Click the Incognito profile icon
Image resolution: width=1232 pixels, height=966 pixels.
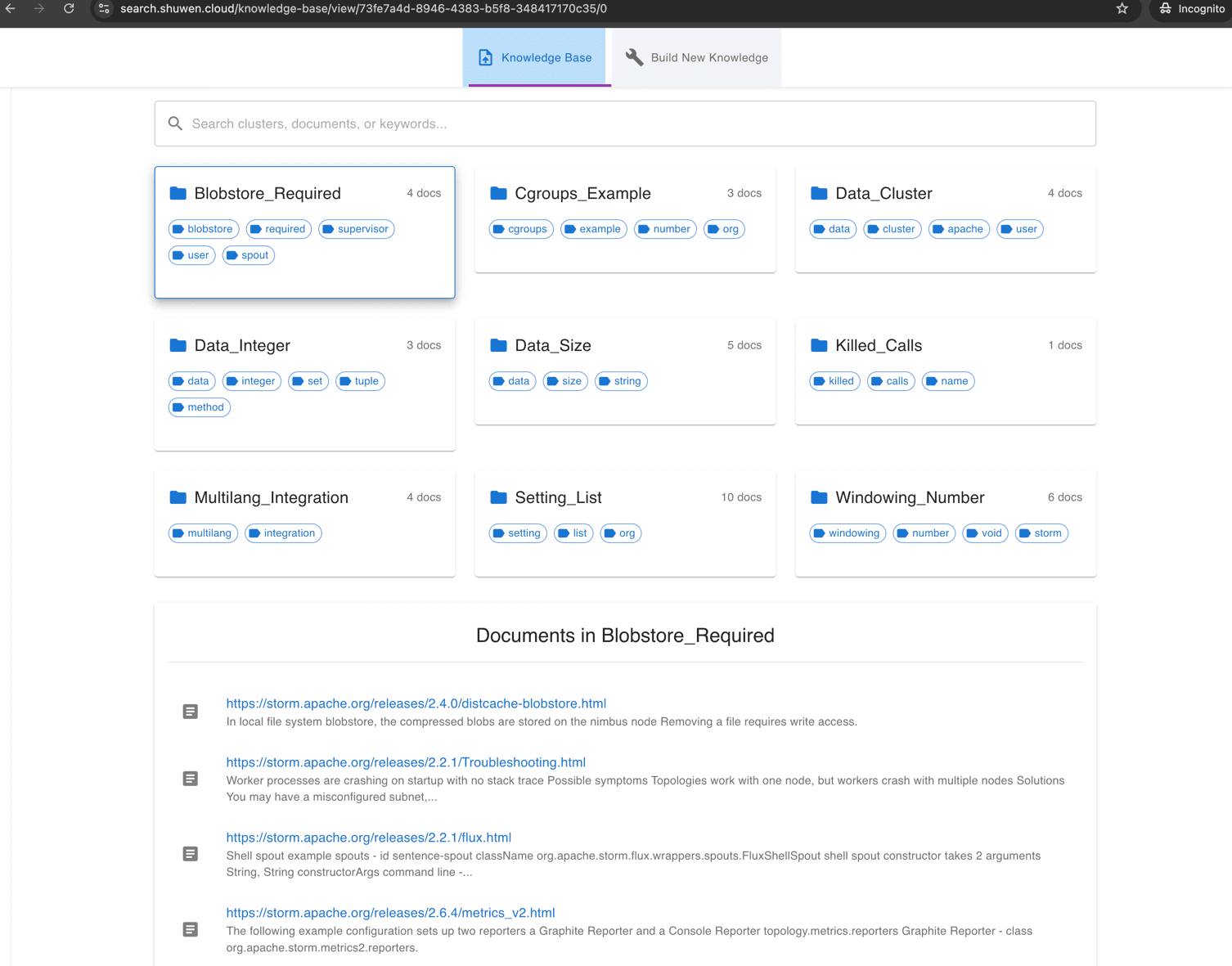coord(1166,9)
